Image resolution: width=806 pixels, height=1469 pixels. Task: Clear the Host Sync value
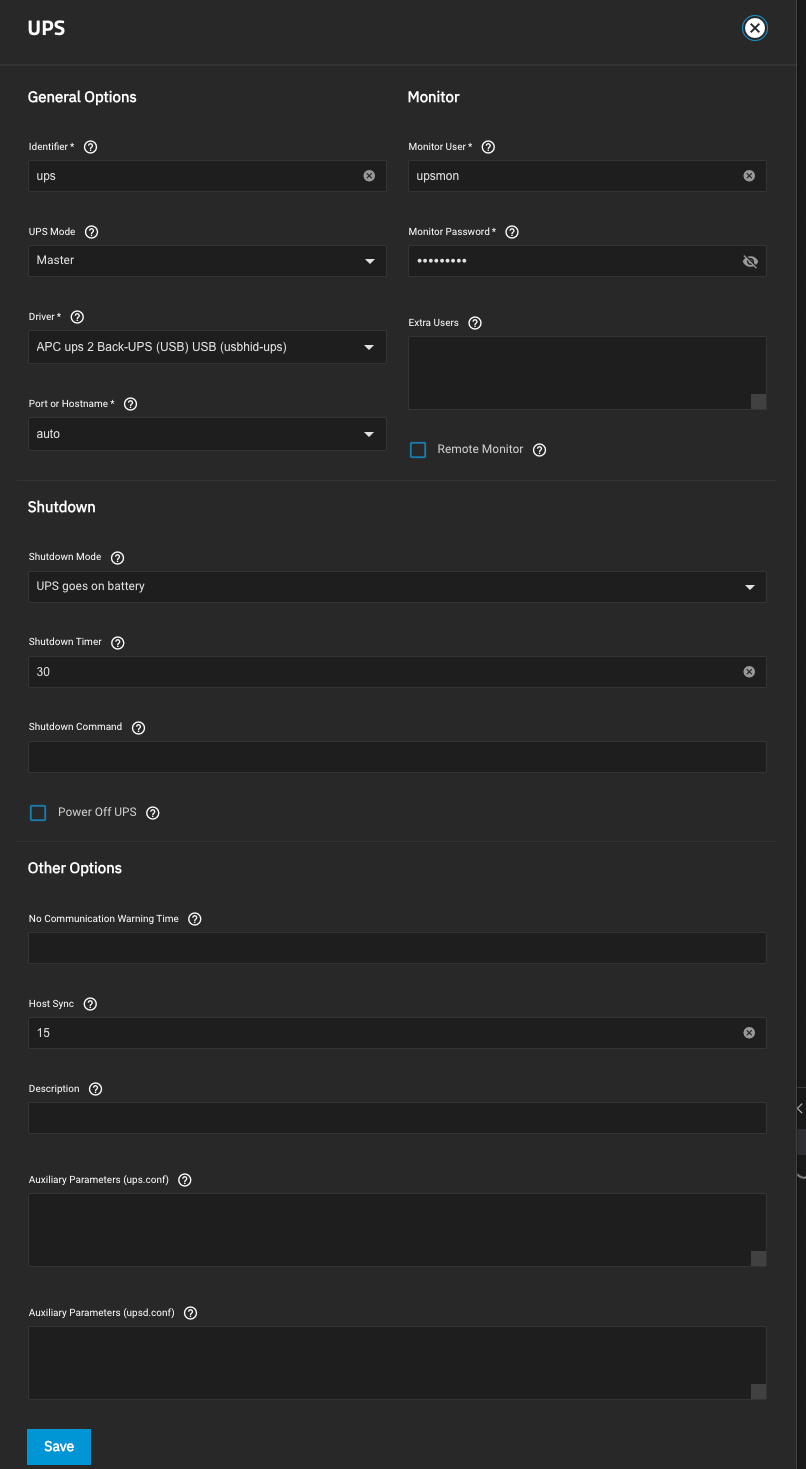coord(749,1033)
